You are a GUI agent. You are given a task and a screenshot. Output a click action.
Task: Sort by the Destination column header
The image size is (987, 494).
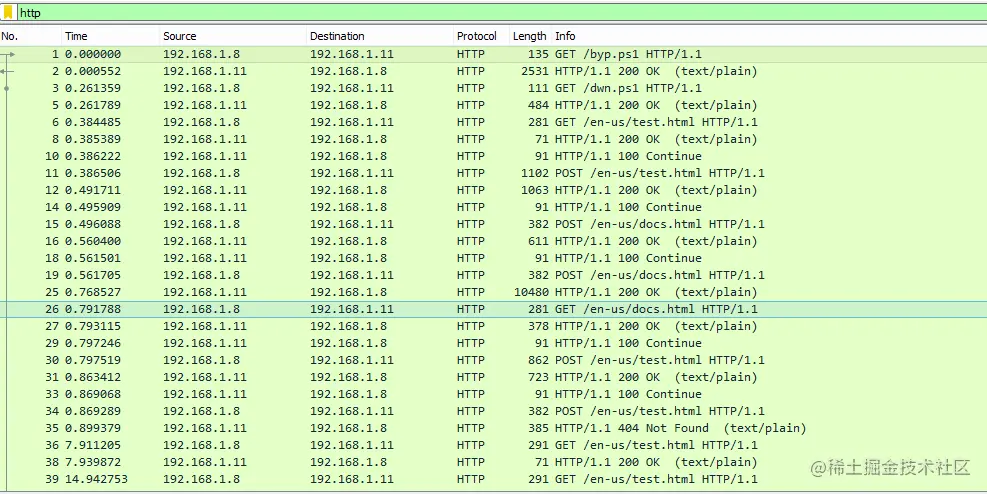380,36
